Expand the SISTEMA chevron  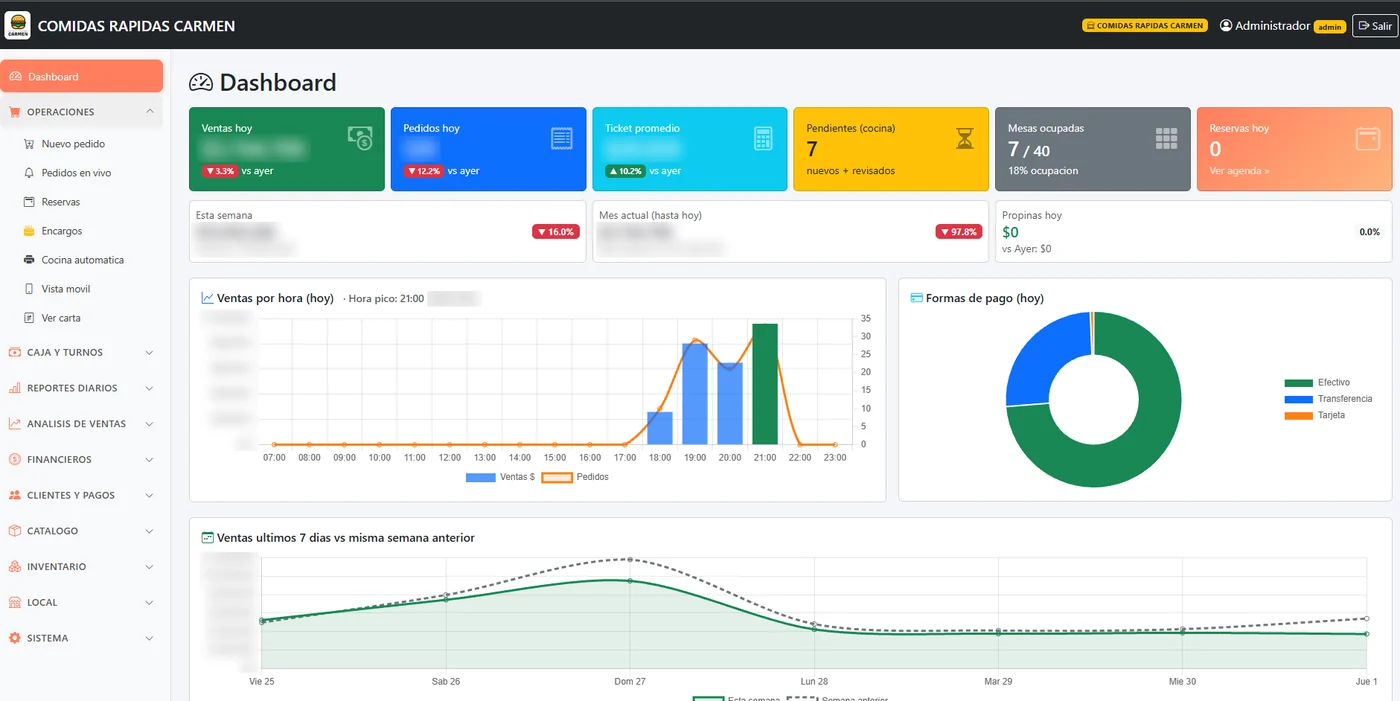pyautogui.click(x=149, y=638)
